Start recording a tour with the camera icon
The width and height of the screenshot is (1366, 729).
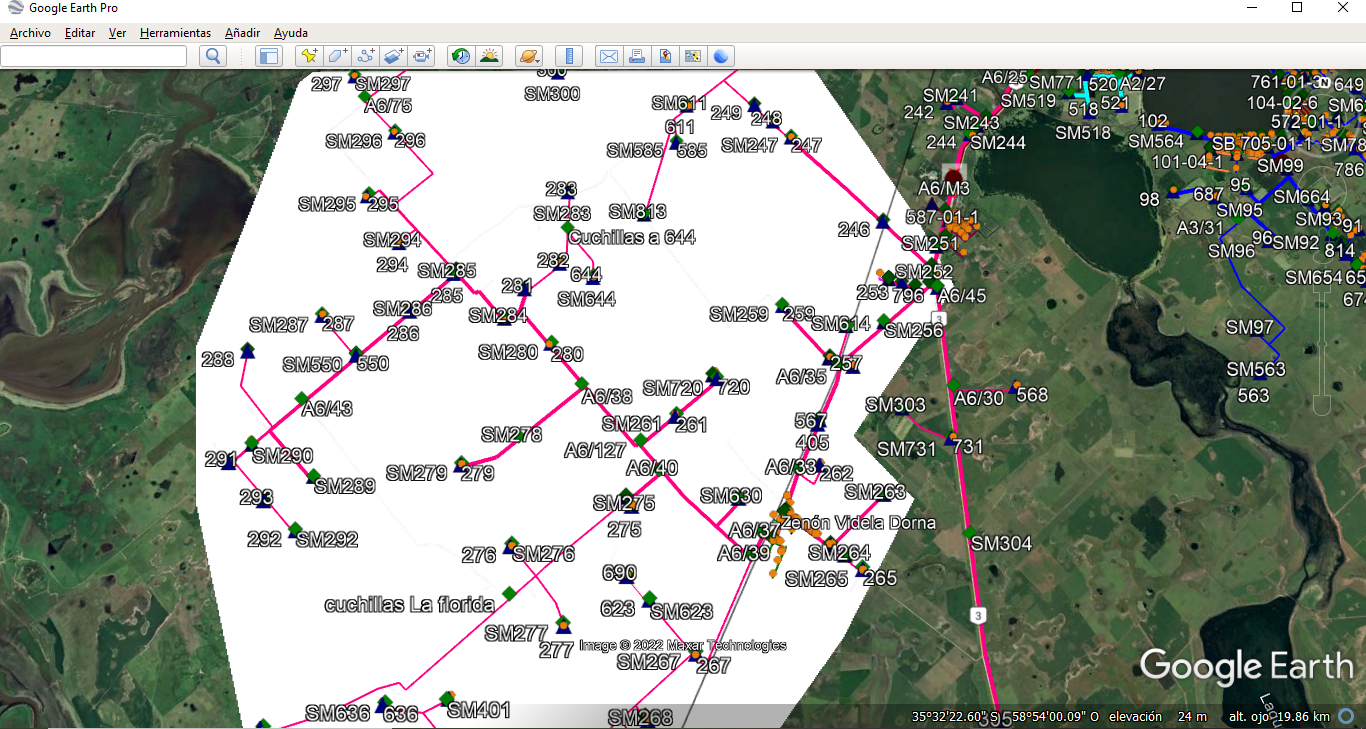click(422, 56)
